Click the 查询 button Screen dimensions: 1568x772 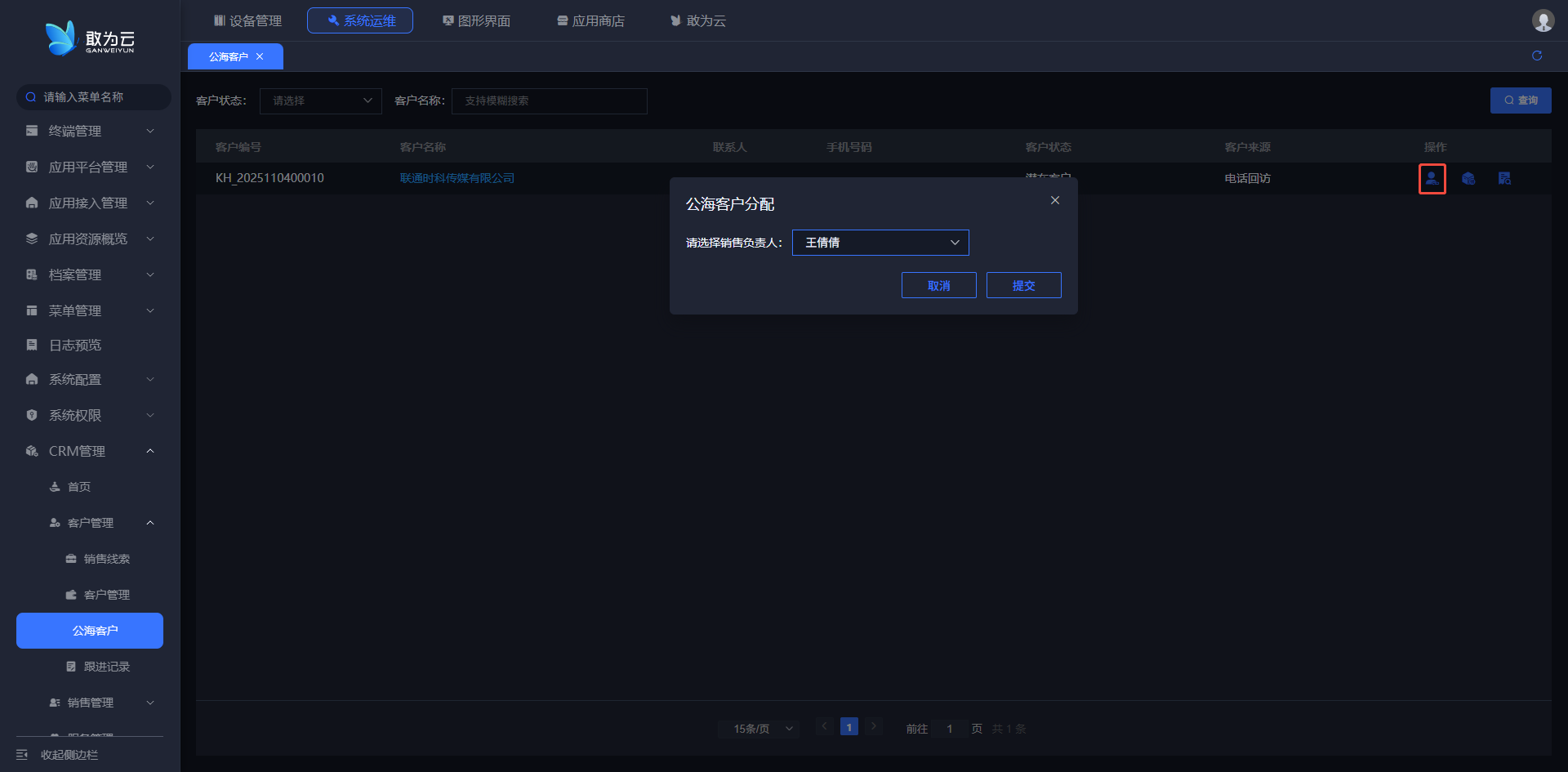pyautogui.click(x=1521, y=100)
